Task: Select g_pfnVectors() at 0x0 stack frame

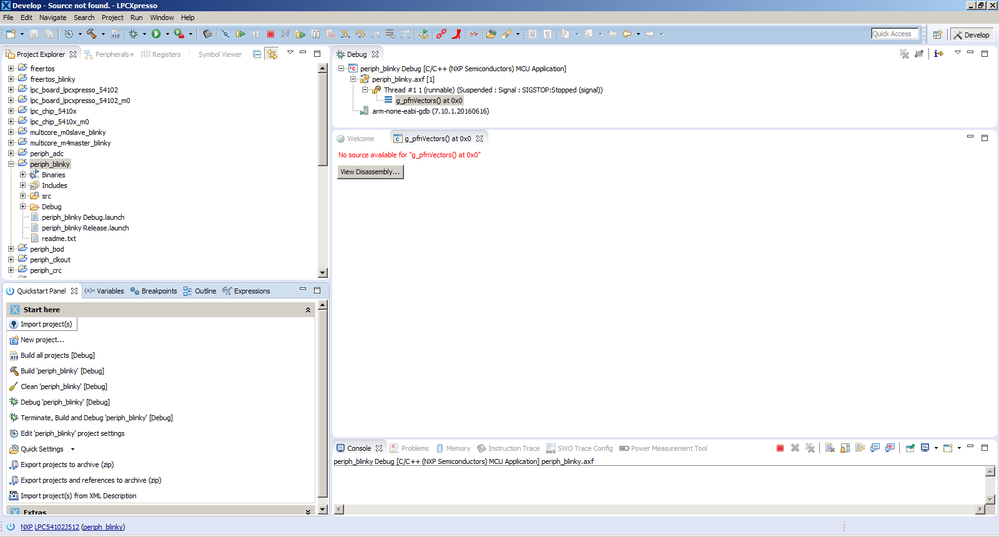Action: click(x=429, y=101)
